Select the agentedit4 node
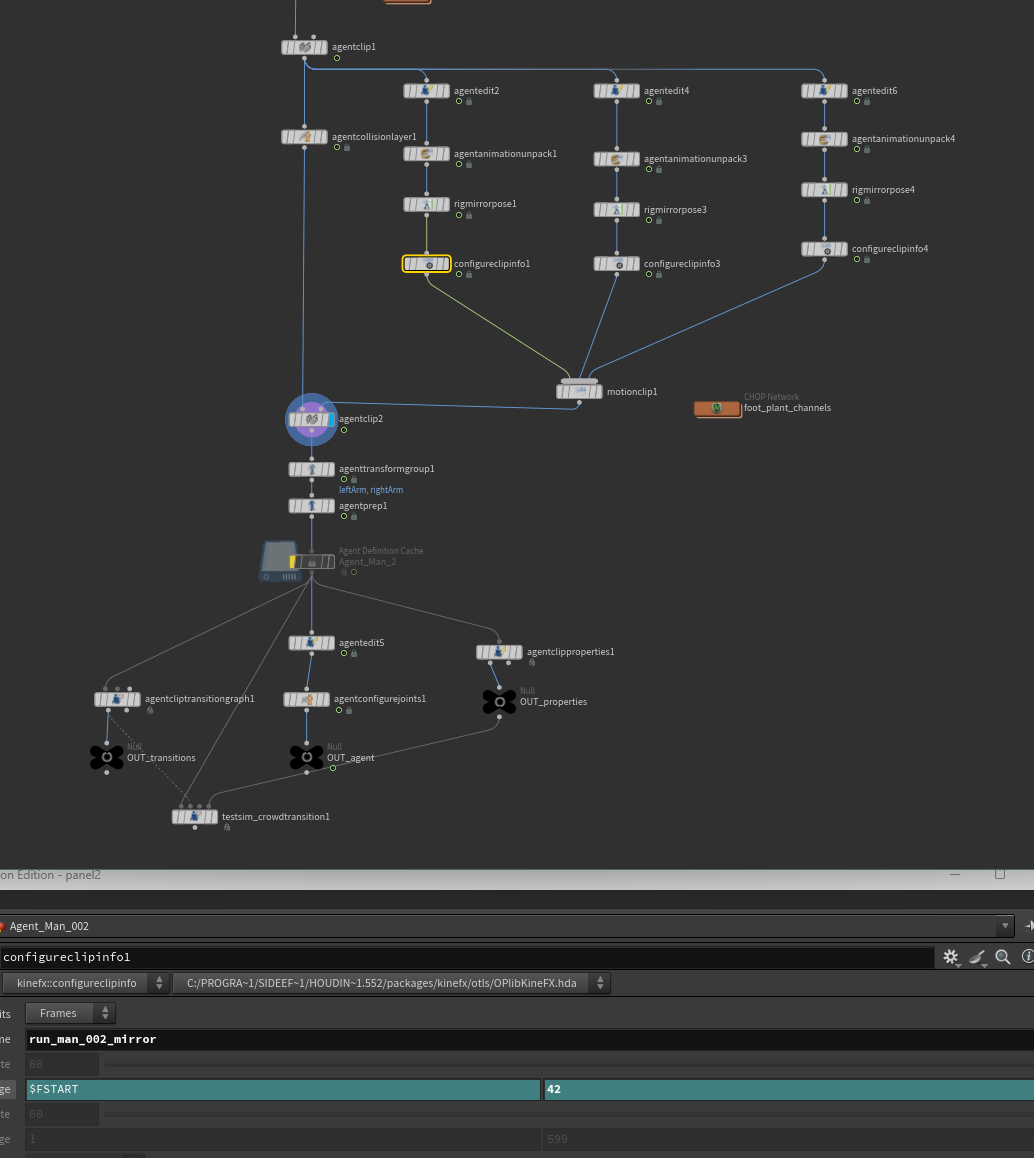Image resolution: width=1034 pixels, height=1158 pixels. (x=617, y=91)
